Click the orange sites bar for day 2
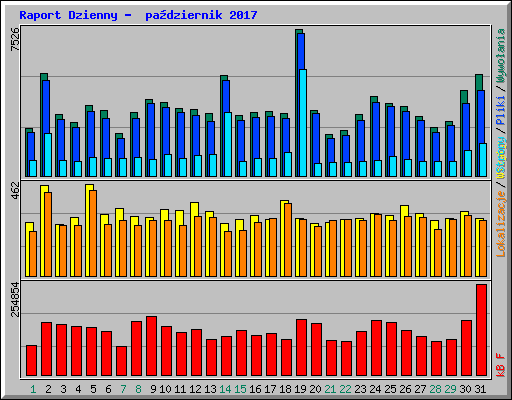This screenshot has width=512, height=400. 48,234
